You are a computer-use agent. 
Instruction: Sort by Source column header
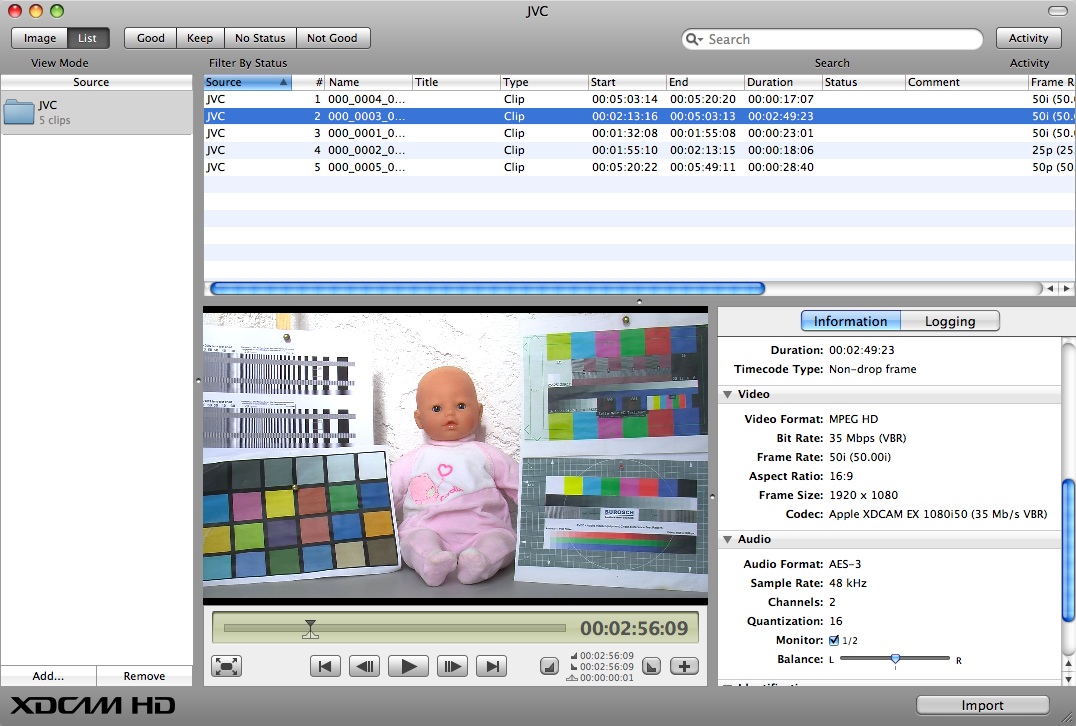[248, 82]
